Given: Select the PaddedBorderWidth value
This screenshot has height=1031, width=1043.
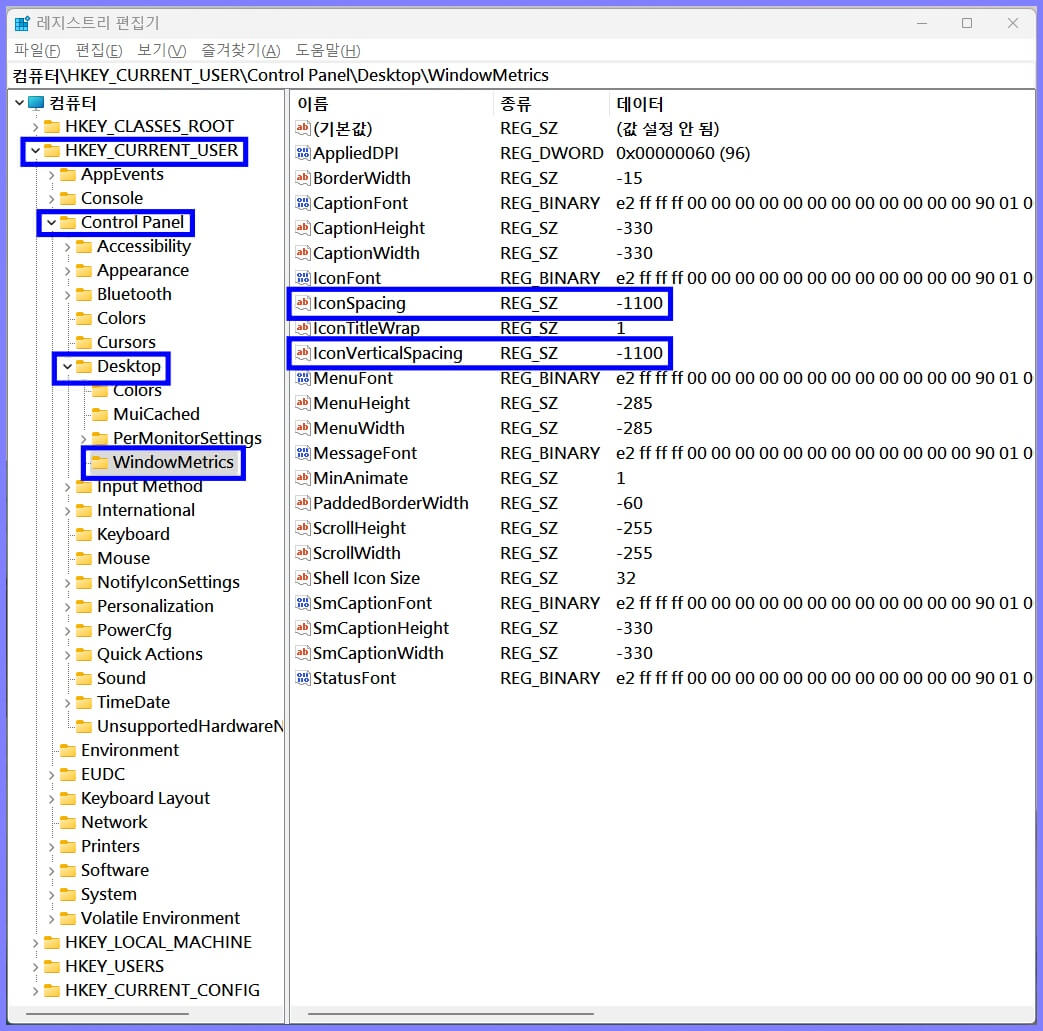Looking at the screenshot, I should pos(390,503).
